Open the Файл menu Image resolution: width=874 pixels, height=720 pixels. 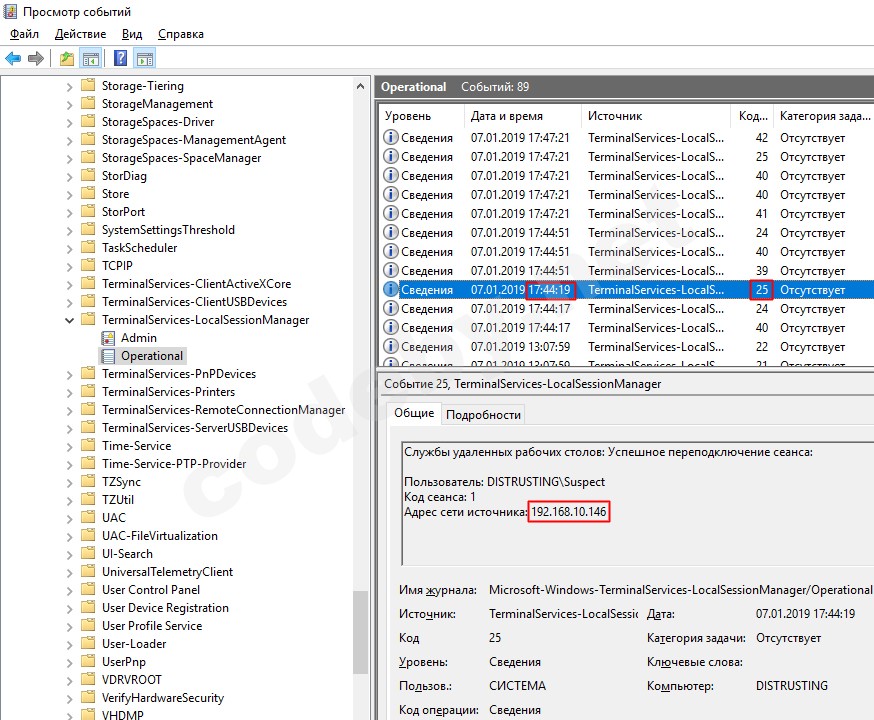[x=24, y=34]
